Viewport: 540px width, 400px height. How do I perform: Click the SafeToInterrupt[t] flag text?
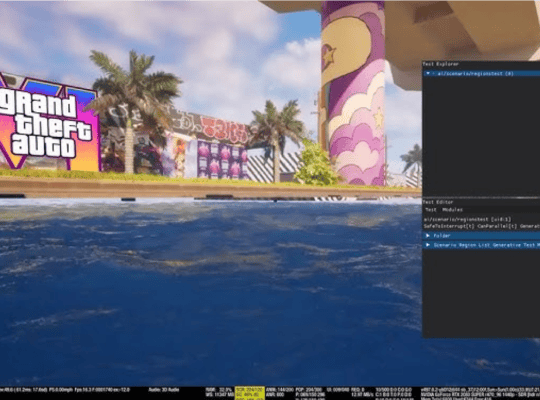(x=449, y=226)
